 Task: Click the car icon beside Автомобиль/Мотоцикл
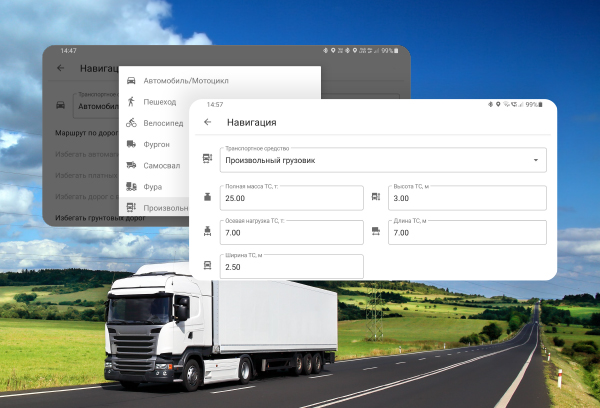coord(131,80)
